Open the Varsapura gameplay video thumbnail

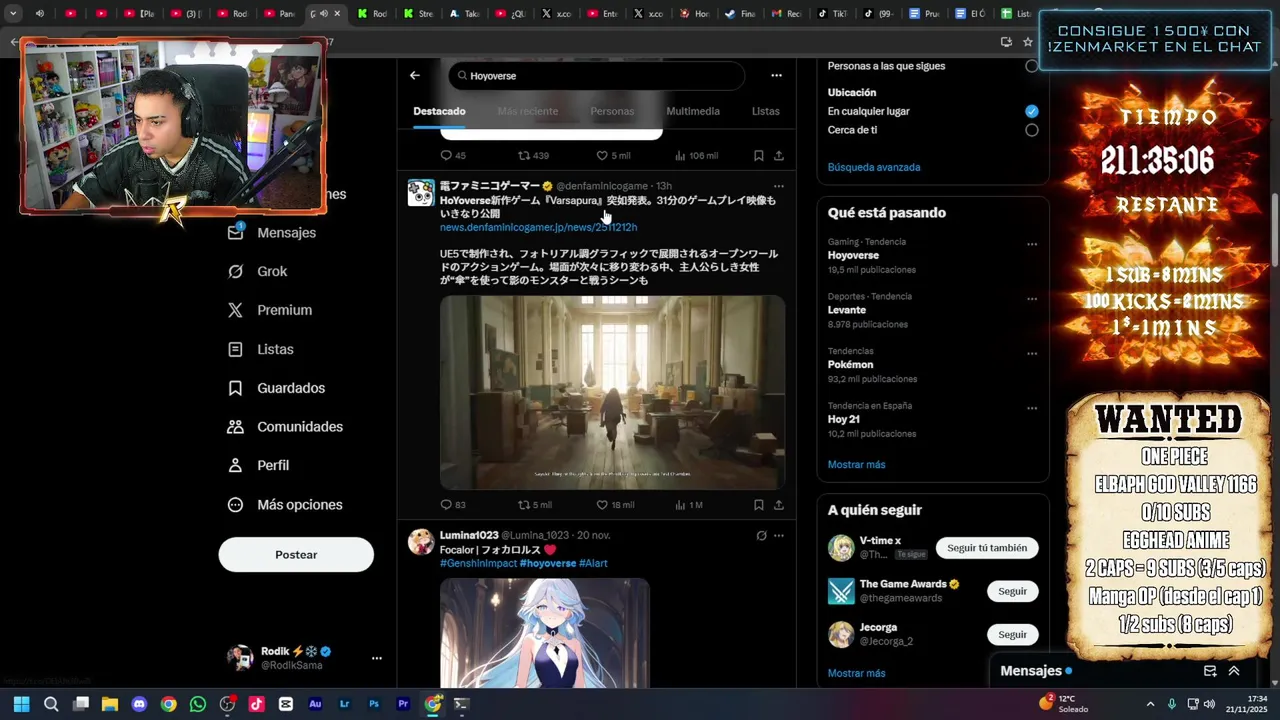[x=612, y=392]
